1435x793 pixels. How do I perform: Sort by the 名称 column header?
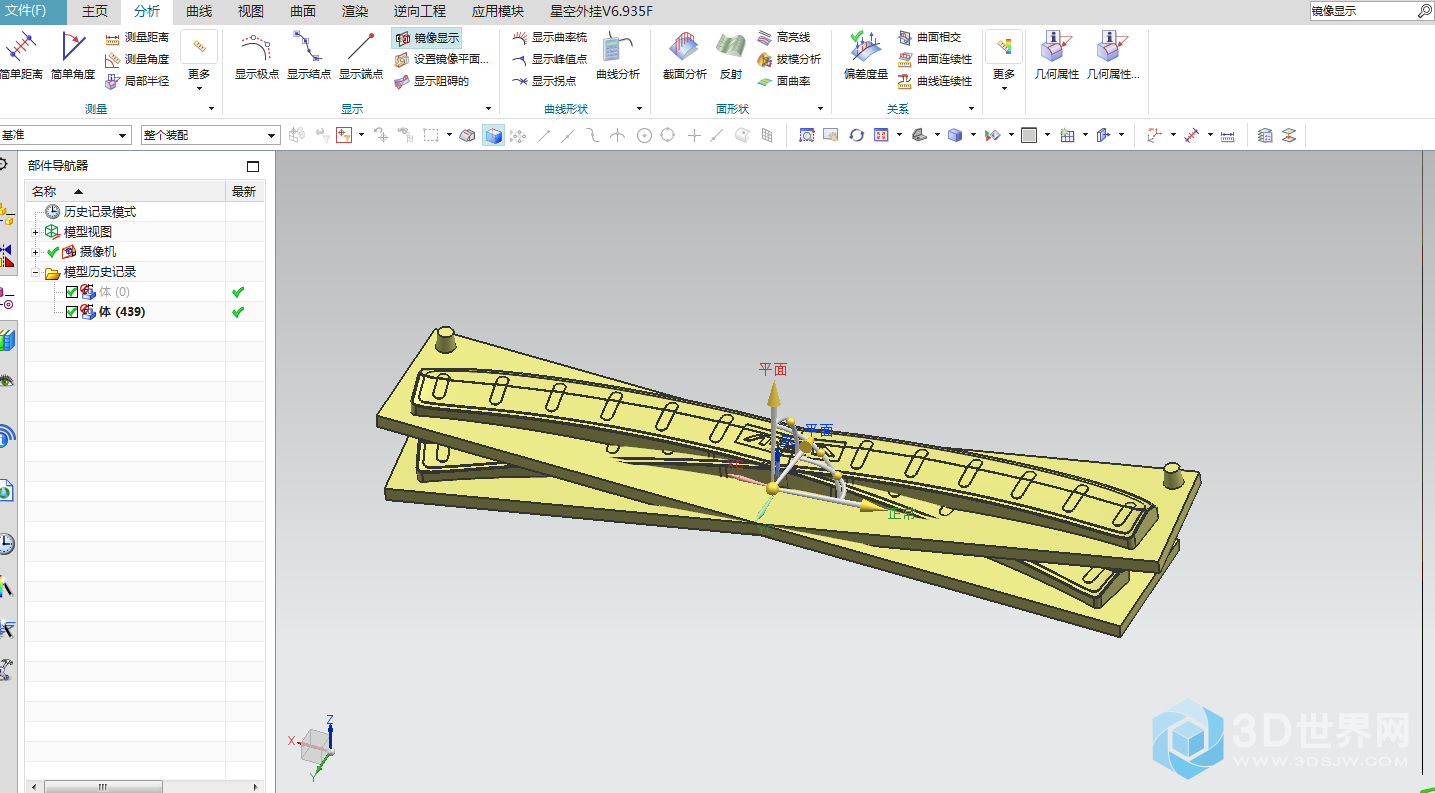click(125, 191)
